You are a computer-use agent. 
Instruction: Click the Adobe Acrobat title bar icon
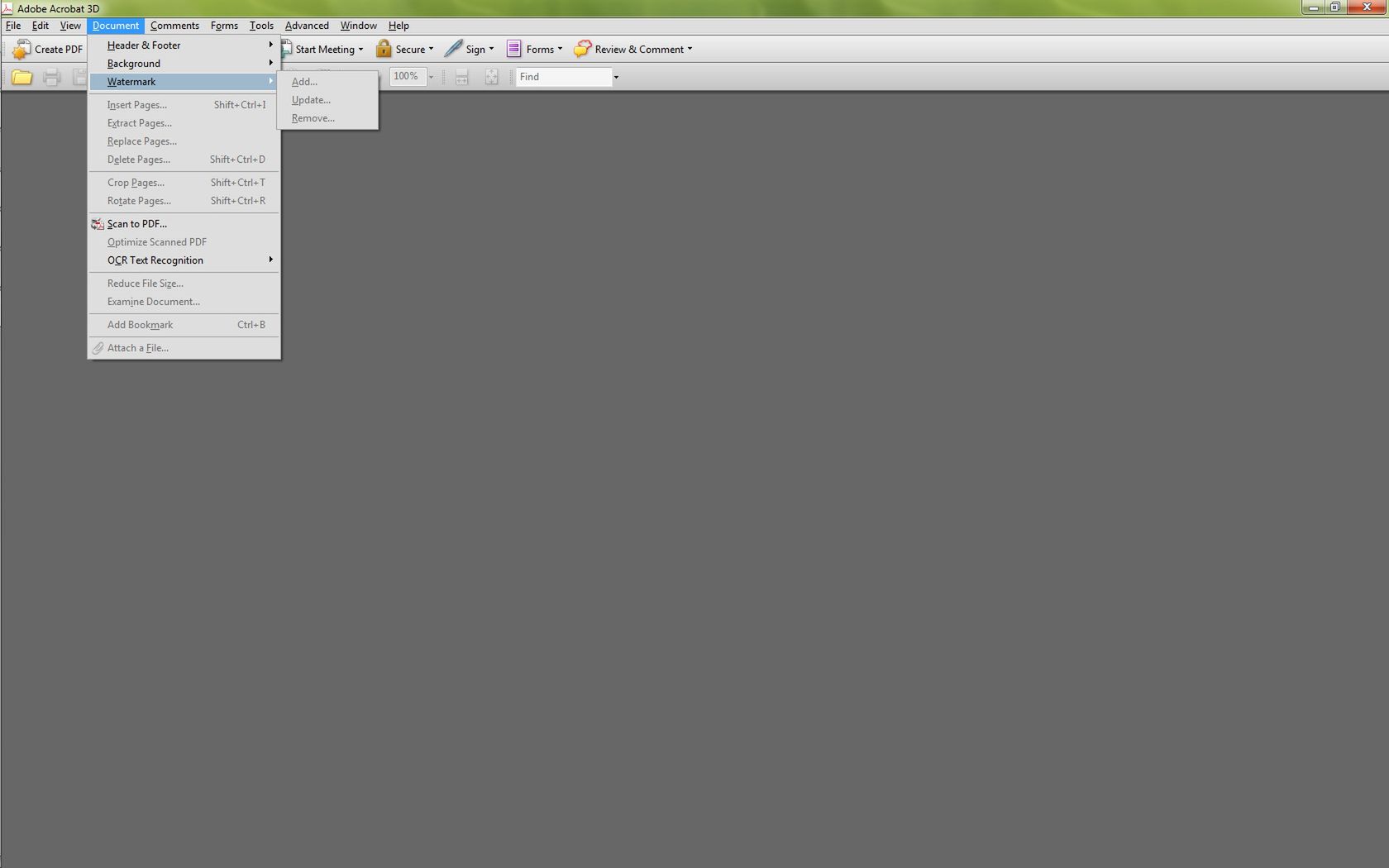[7, 8]
